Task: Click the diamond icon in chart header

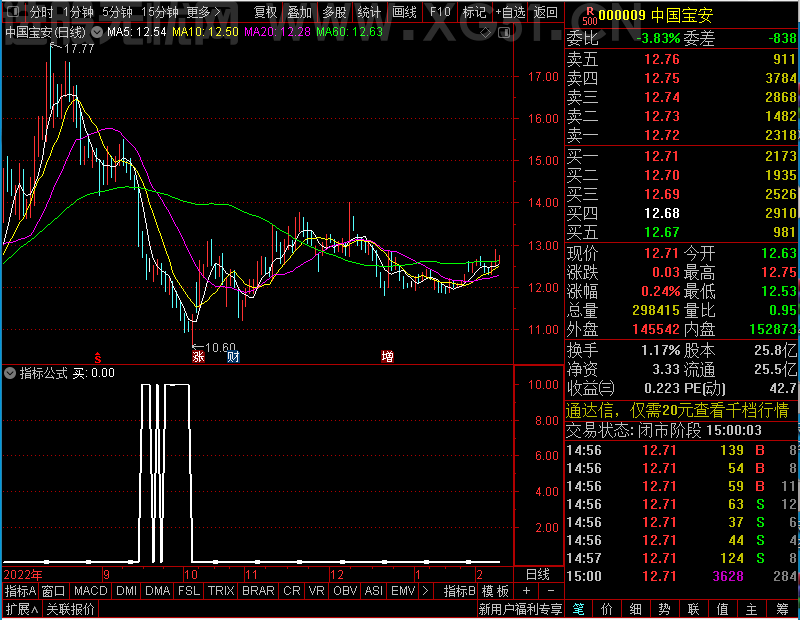Action: pyautogui.click(x=485, y=33)
